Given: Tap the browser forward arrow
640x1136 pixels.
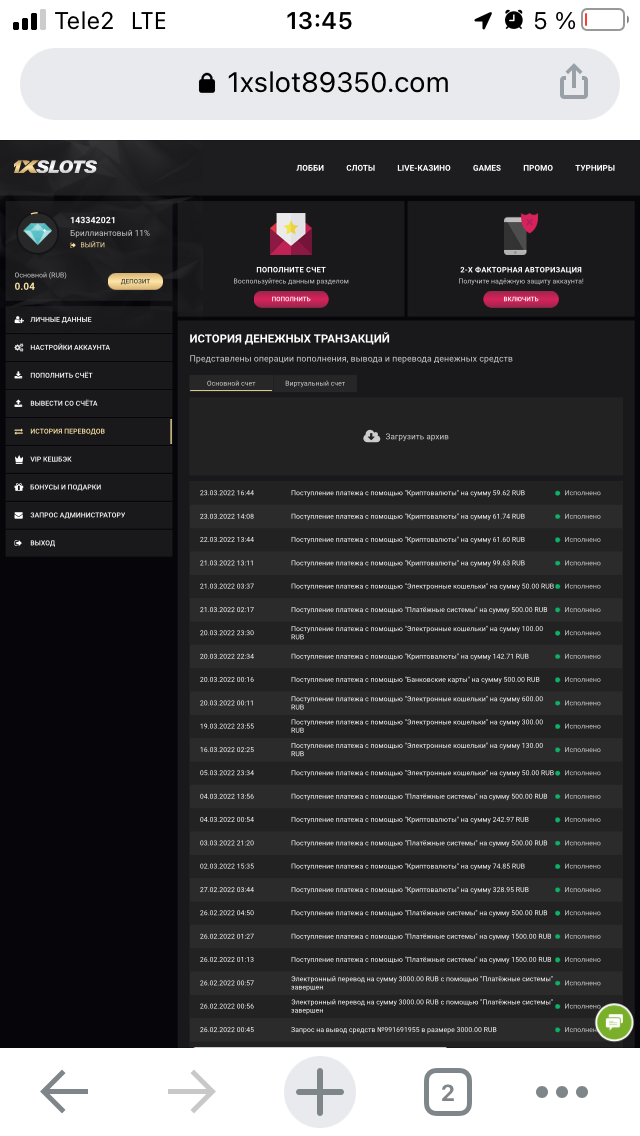Looking at the screenshot, I should (191, 1091).
